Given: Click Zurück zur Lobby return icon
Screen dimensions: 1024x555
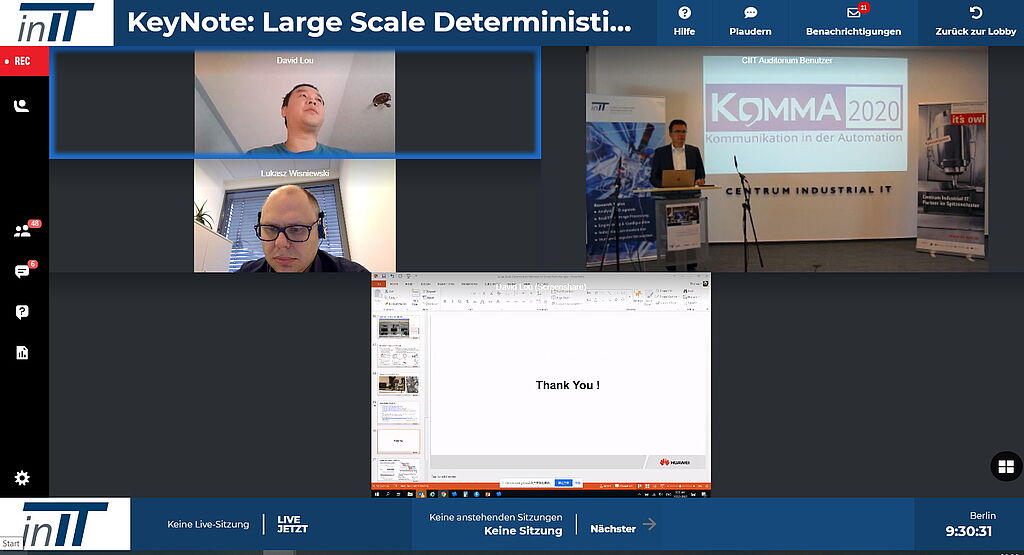Looking at the screenshot, I should [x=976, y=14].
